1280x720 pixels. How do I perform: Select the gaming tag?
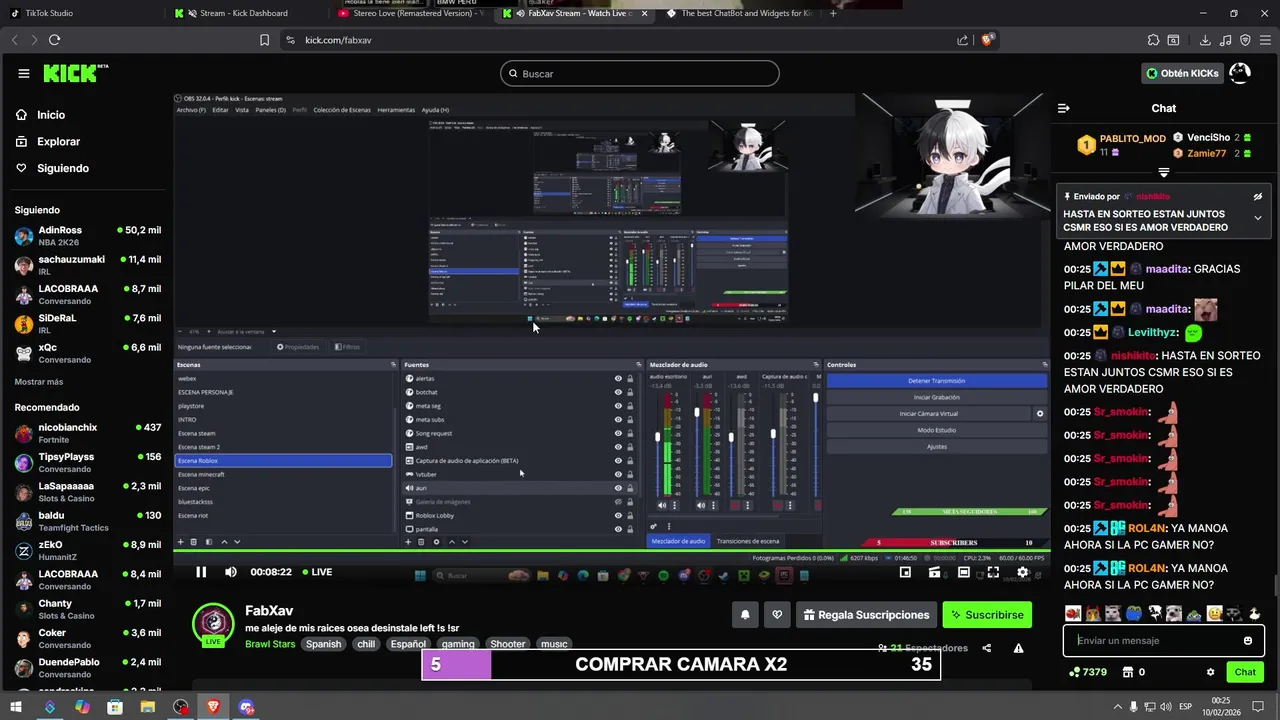pyautogui.click(x=458, y=644)
